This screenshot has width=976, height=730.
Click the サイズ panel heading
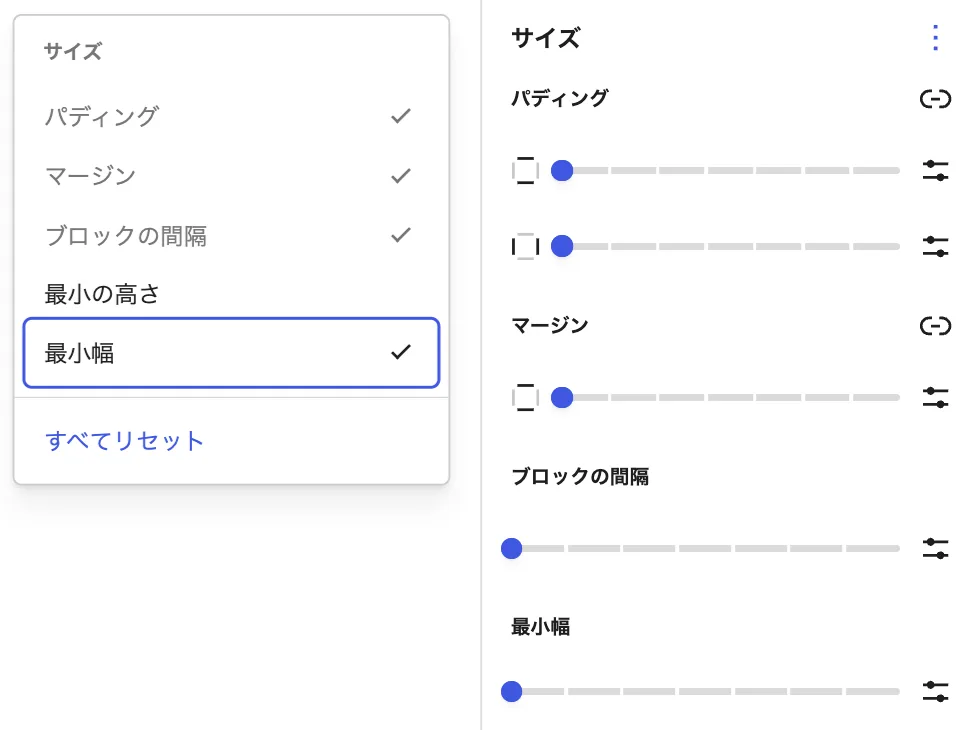[x=546, y=38]
